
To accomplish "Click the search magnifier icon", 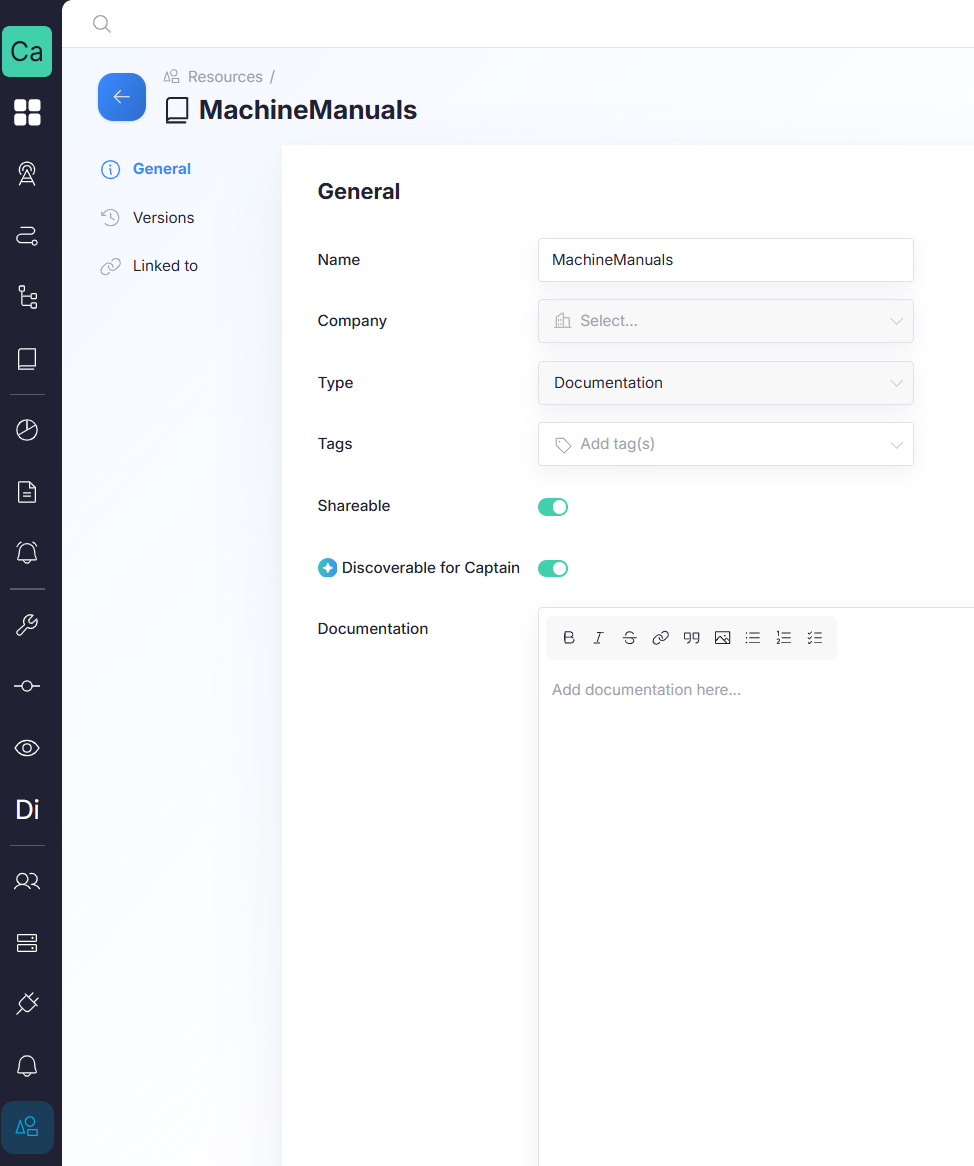I will tap(102, 24).
